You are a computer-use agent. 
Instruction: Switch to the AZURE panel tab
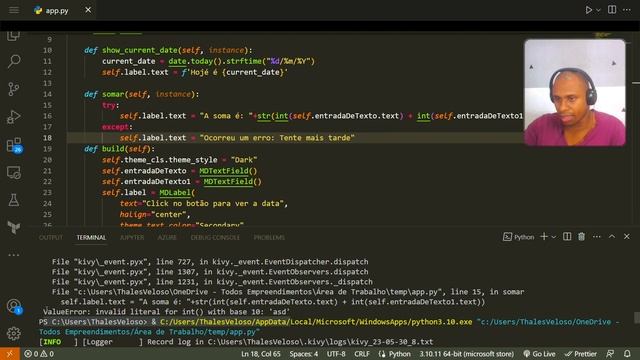click(167, 237)
